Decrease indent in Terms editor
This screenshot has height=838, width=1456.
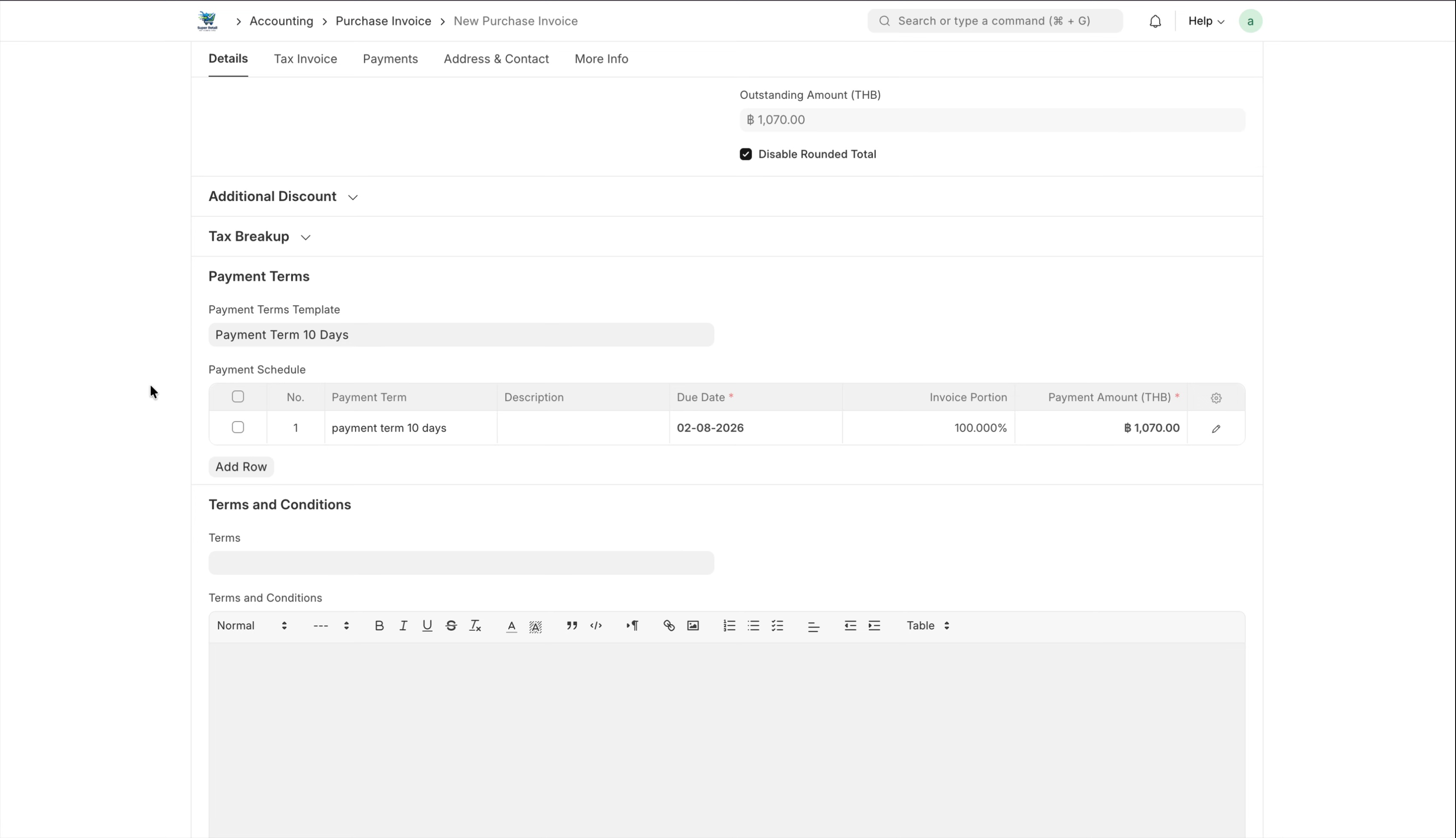pos(850,626)
